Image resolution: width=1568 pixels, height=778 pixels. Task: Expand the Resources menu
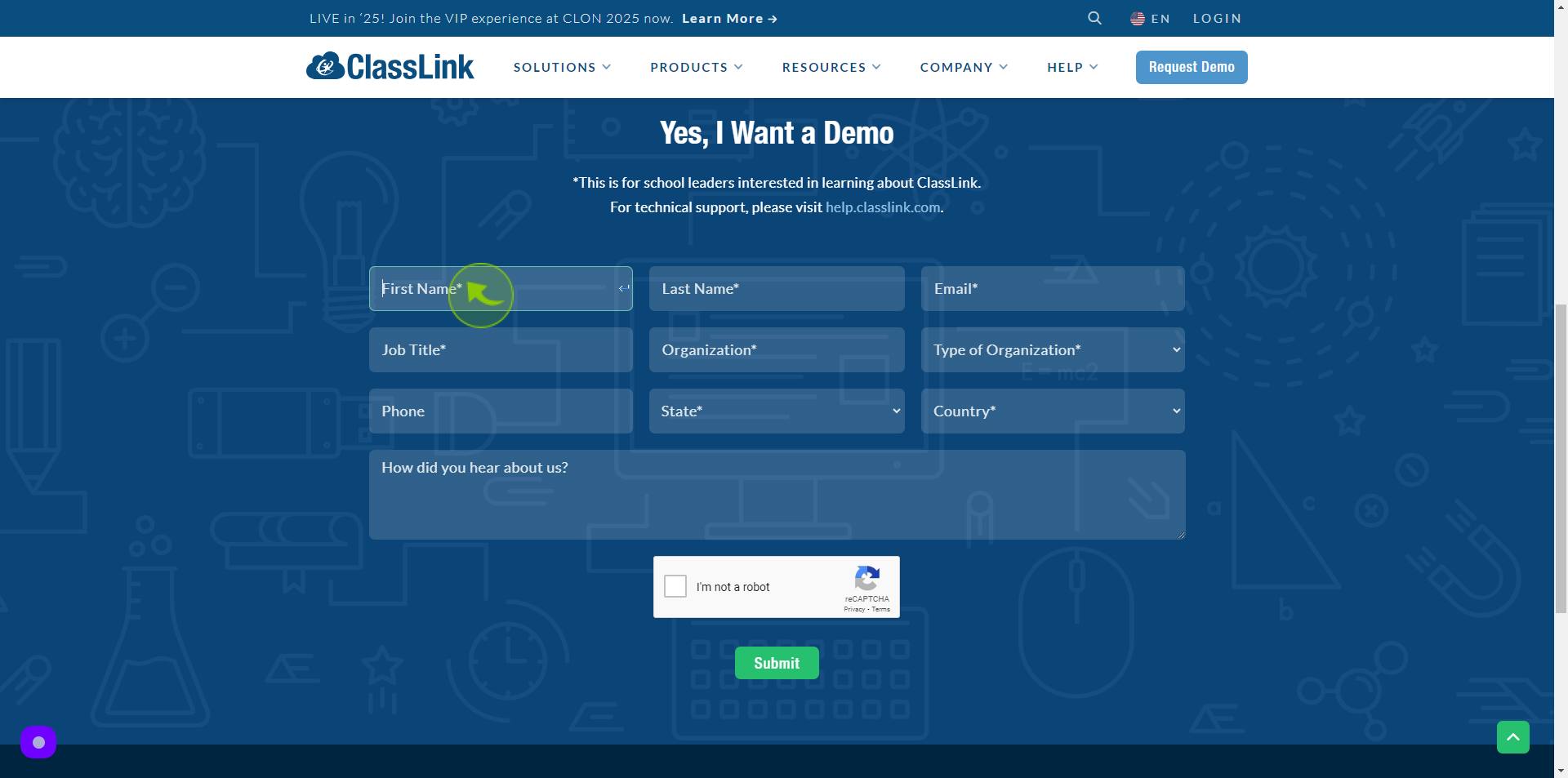(831, 67)
